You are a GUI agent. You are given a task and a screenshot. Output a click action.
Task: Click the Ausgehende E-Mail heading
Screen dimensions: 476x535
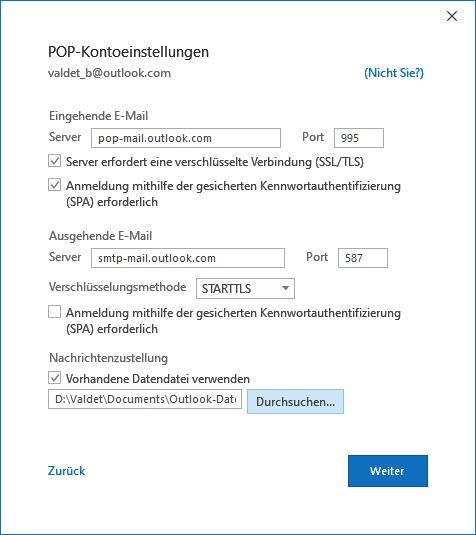tap(101, 236)
